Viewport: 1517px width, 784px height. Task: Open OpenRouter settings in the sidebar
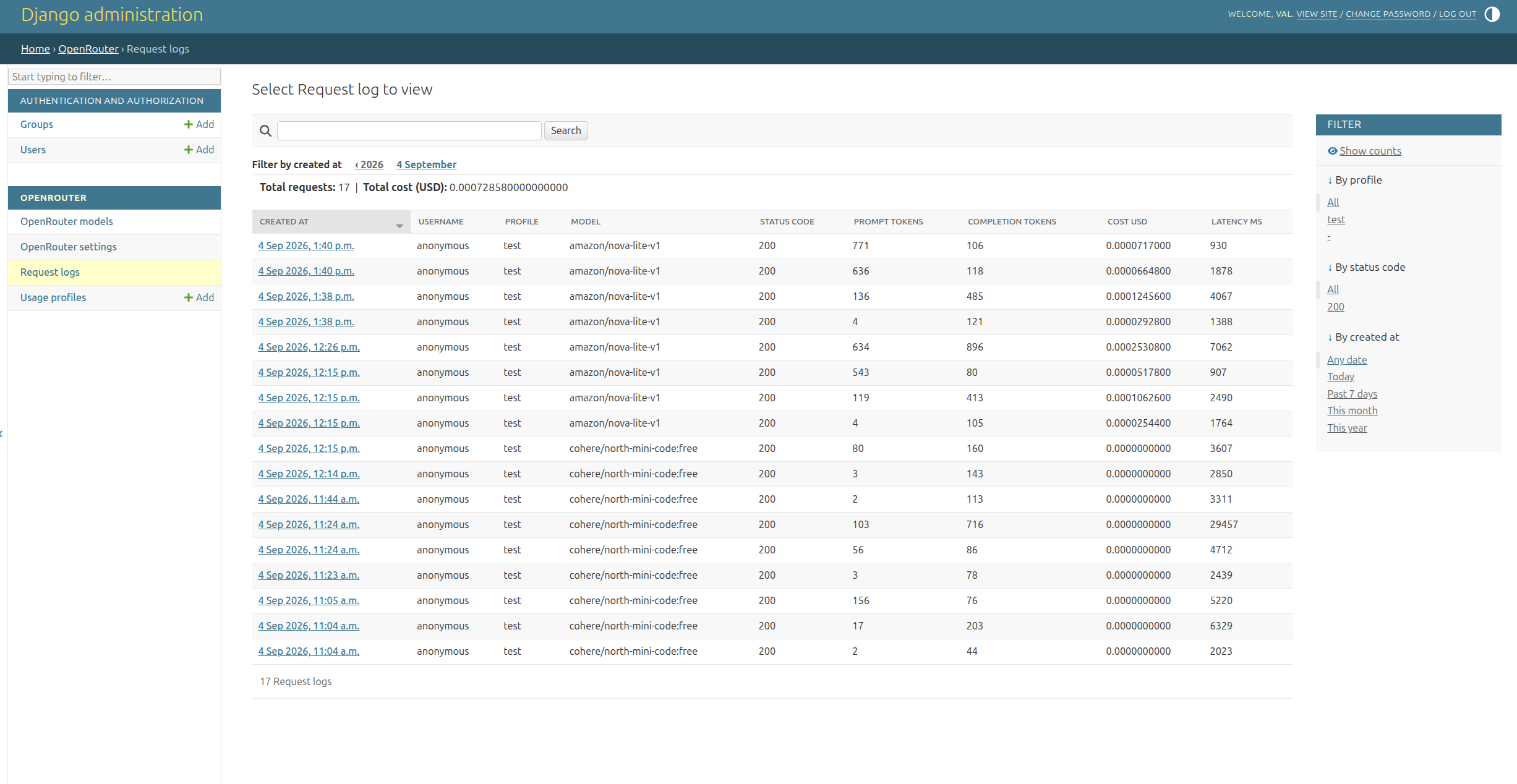[69, 247]
